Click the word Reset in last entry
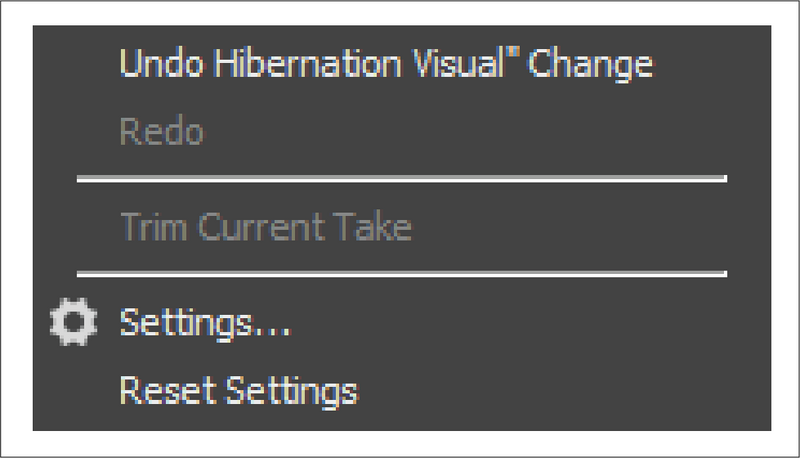 pos(158,388)
